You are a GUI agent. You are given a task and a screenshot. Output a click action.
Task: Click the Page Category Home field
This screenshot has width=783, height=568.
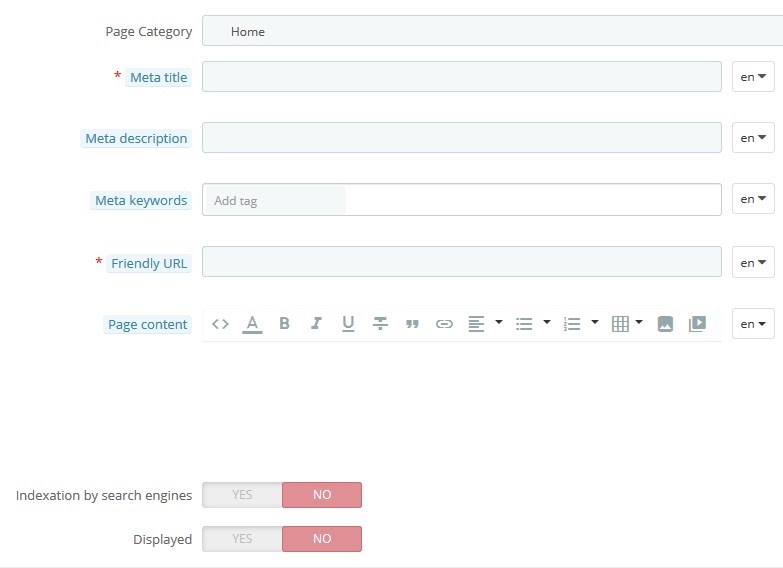[x=492, y=31]
